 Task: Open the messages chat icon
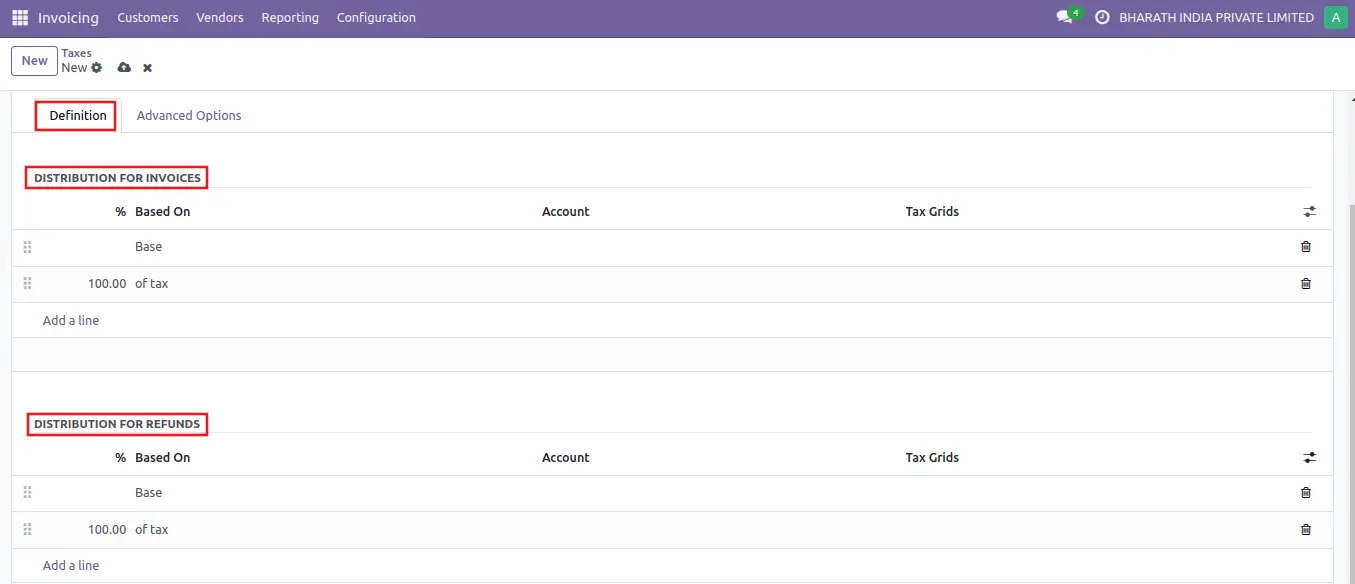1064,18
